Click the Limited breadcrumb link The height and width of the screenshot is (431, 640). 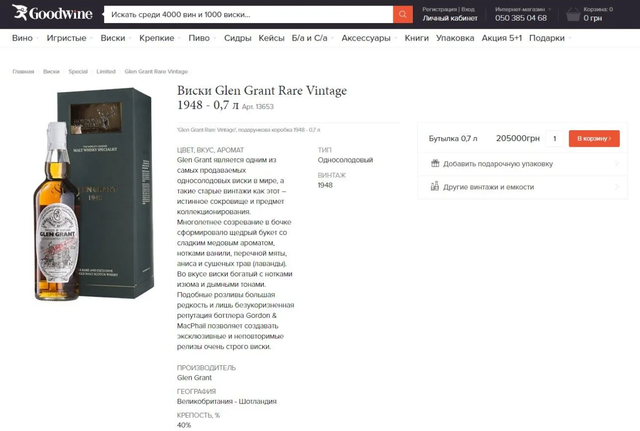pyautogui.click(x=106, y=71)
